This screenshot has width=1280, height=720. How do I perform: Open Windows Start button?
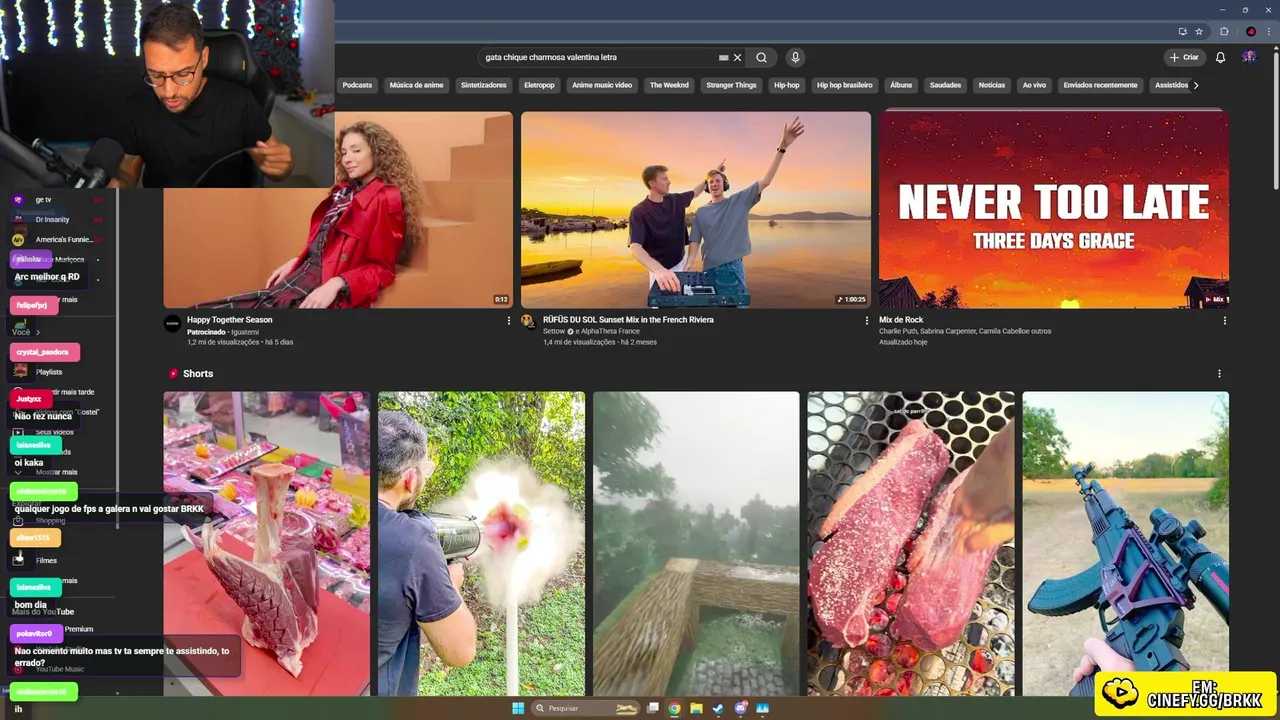518,708
